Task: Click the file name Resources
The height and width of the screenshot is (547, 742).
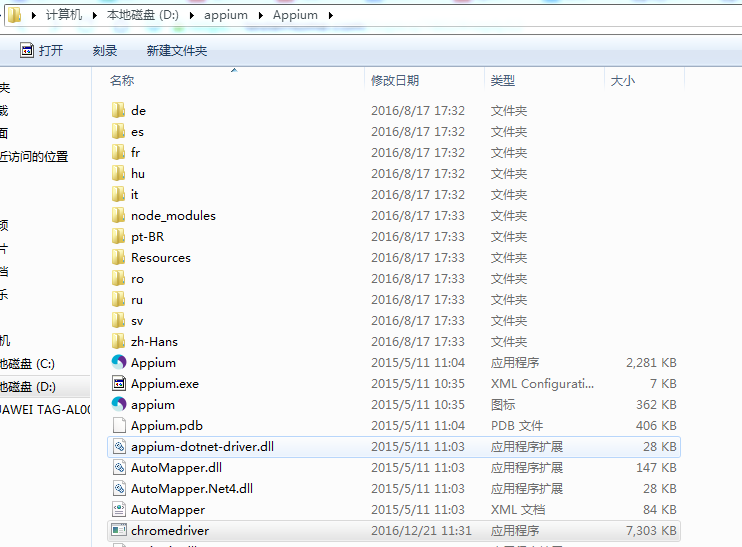Action: pos(161,257)
